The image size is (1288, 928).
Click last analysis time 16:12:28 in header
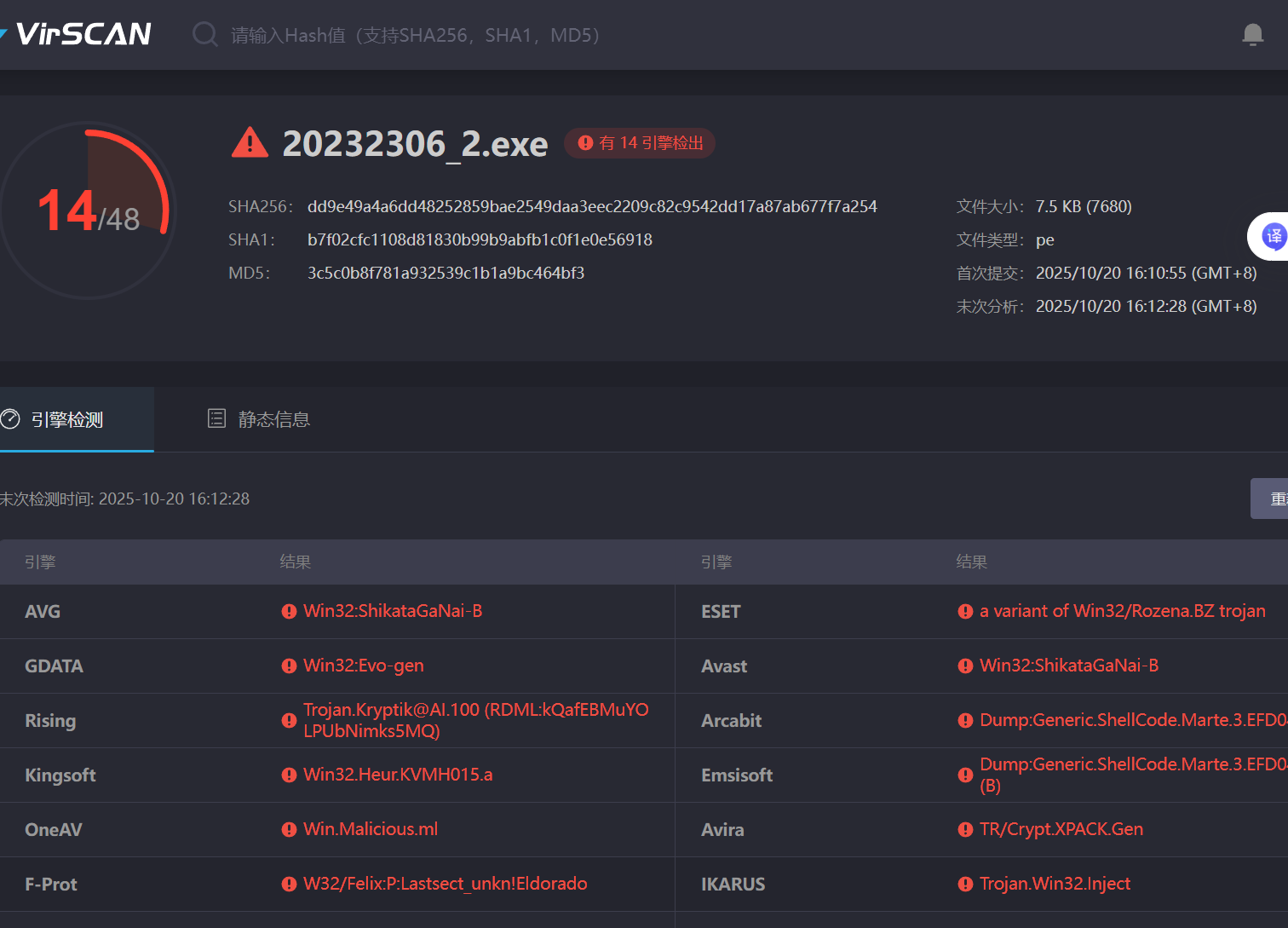[1146, 306]
